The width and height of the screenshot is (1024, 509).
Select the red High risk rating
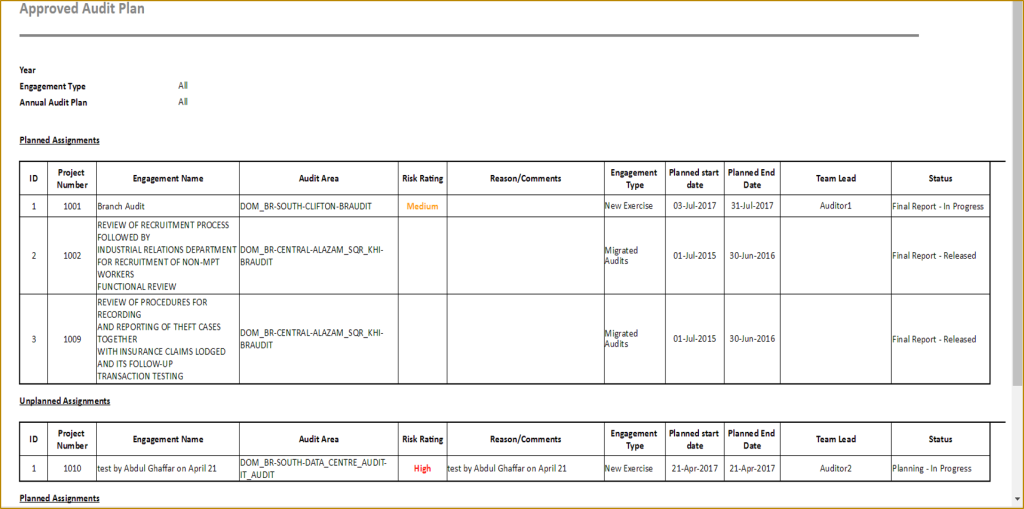coord(423,468)
